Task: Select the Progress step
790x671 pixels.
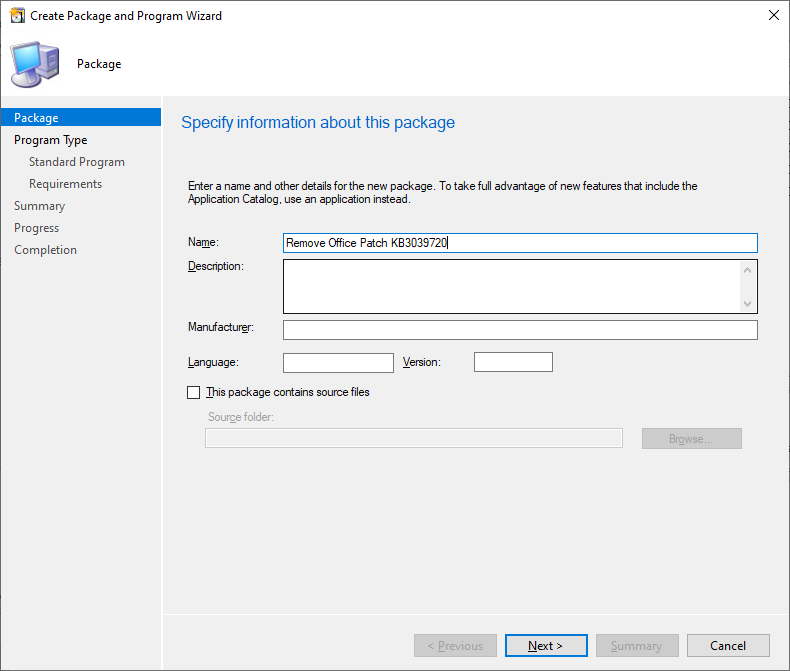Action: [x=36, y=228]
